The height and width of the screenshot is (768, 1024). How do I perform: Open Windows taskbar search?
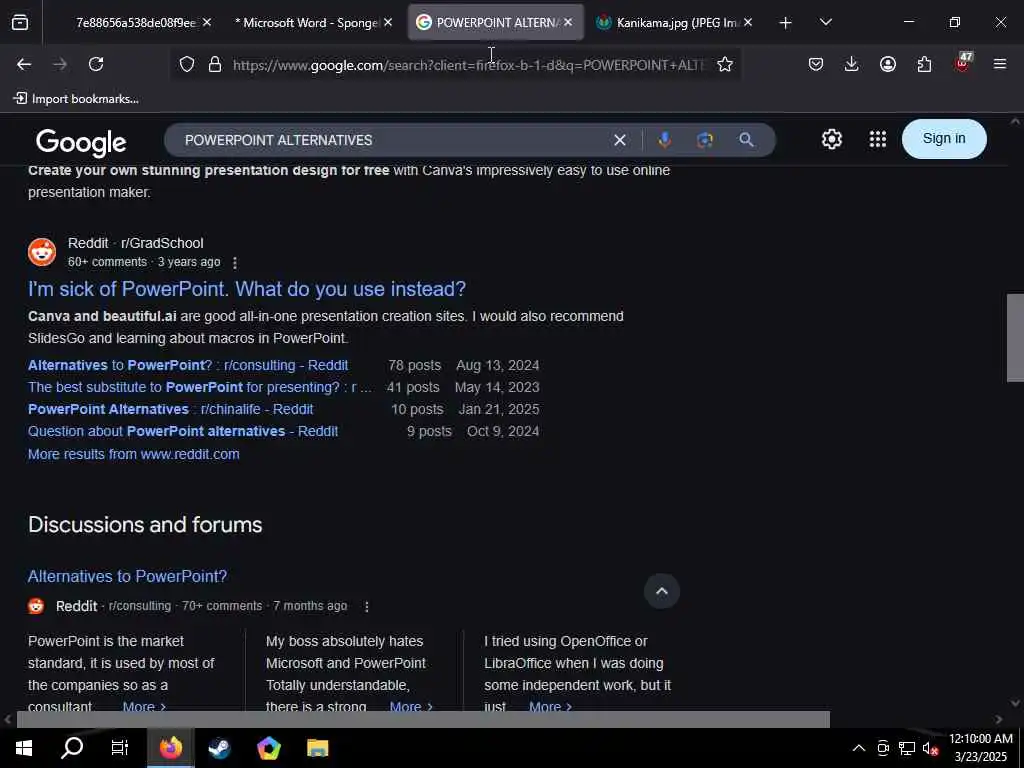click(72, 748)
